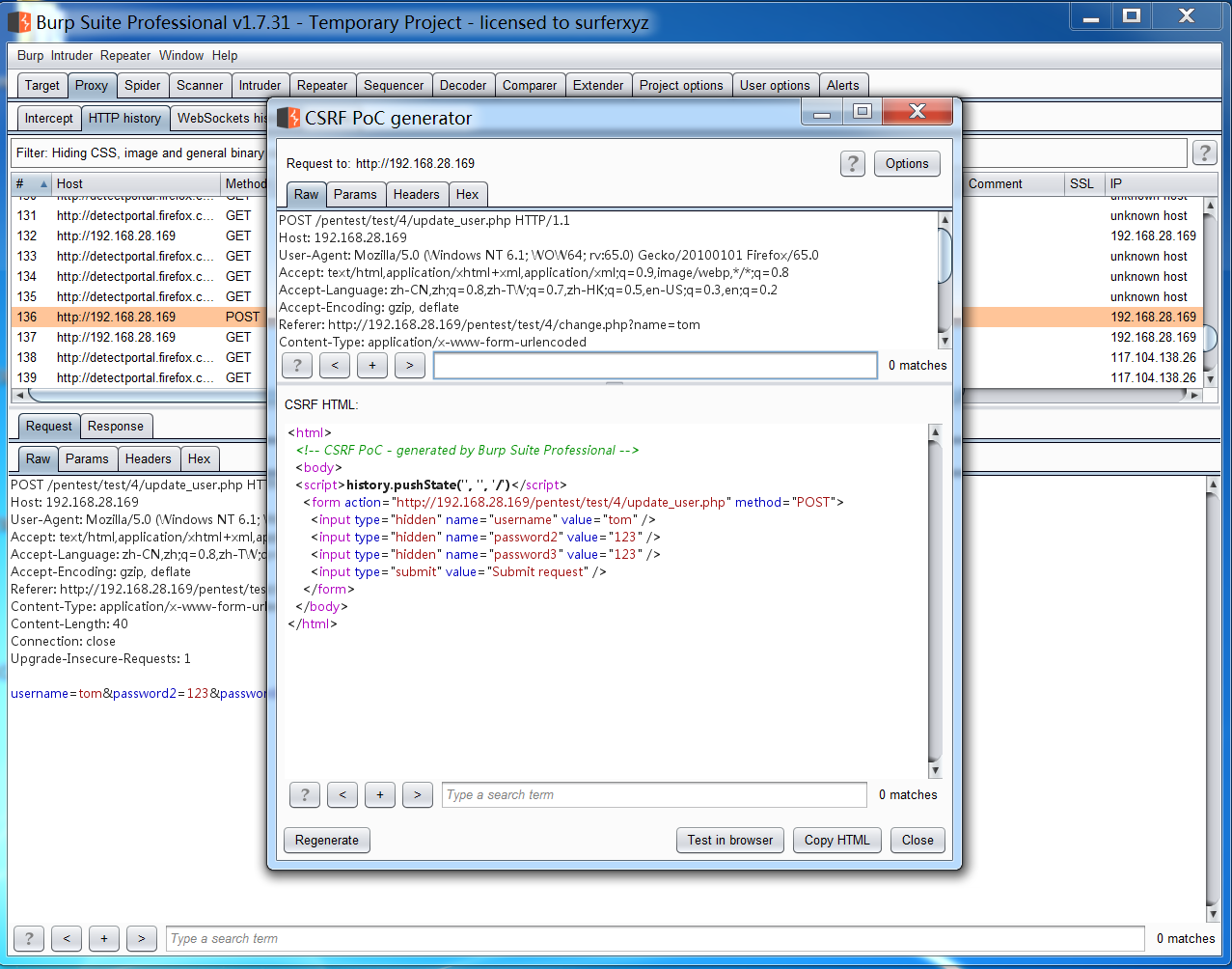Open the Intruder tool tab
Viewport: 1232px width, 969px height.
coord(260,85)
